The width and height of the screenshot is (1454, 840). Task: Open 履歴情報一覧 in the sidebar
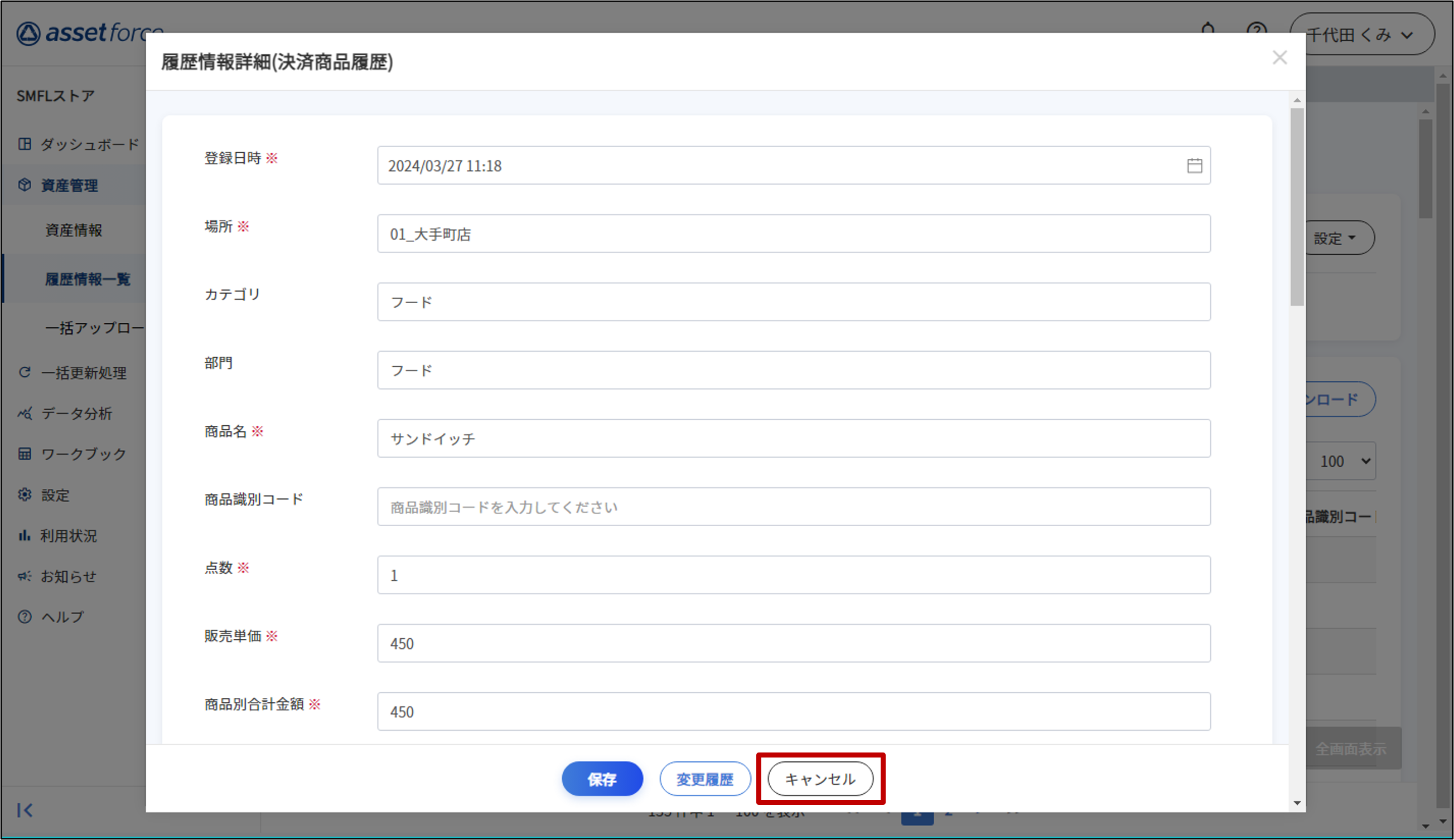[87, 280]
